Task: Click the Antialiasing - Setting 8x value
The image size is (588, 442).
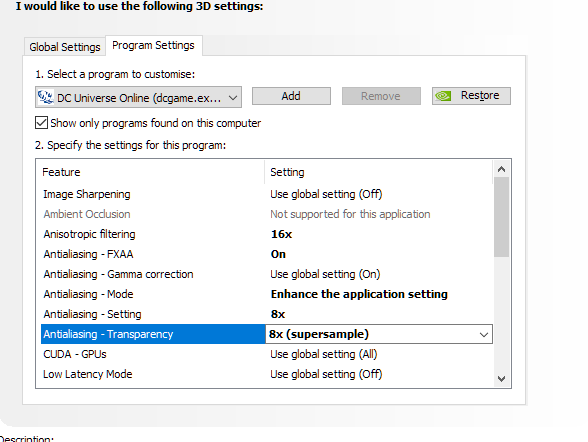Action: [x=278, y=314]
